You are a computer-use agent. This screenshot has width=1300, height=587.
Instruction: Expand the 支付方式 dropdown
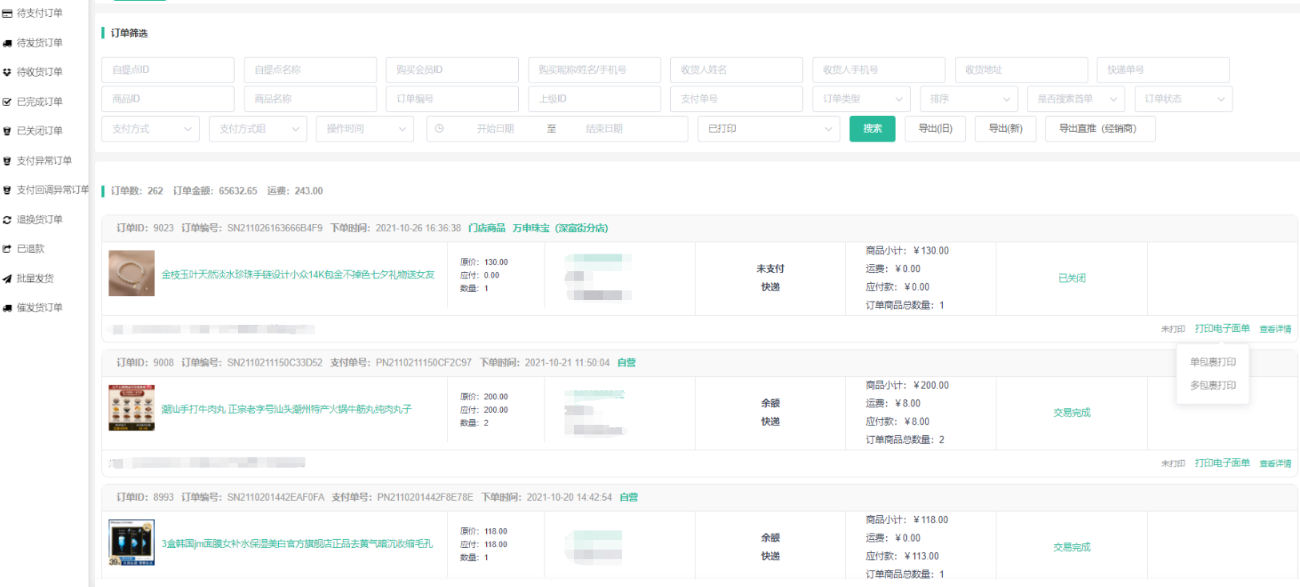click(x=150, y=129)
